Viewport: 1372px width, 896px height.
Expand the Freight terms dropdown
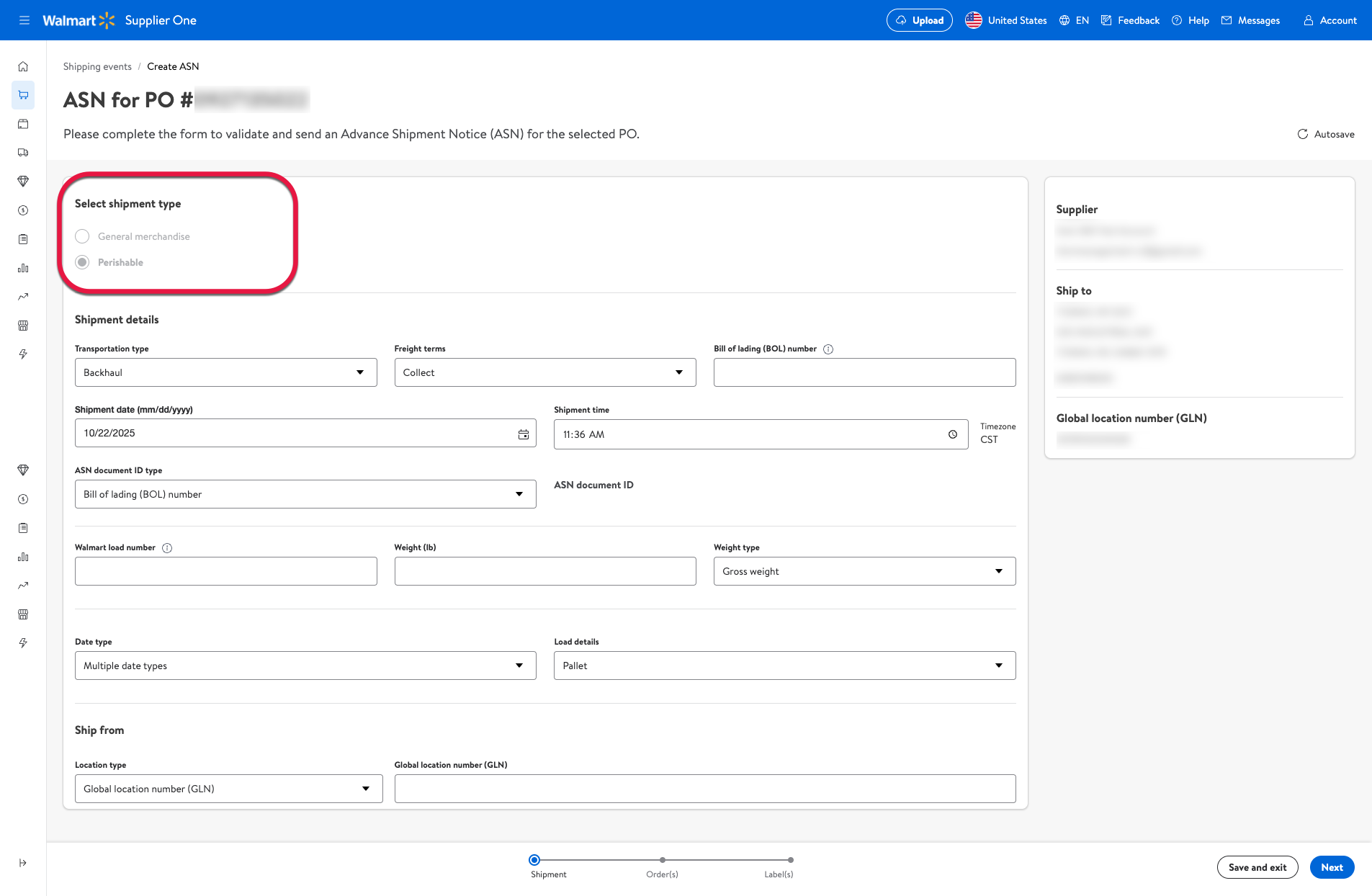[x=544, y=372]
